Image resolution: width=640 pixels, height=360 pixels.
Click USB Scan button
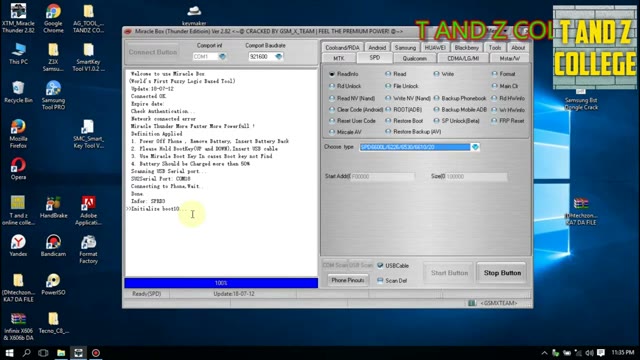360,265
